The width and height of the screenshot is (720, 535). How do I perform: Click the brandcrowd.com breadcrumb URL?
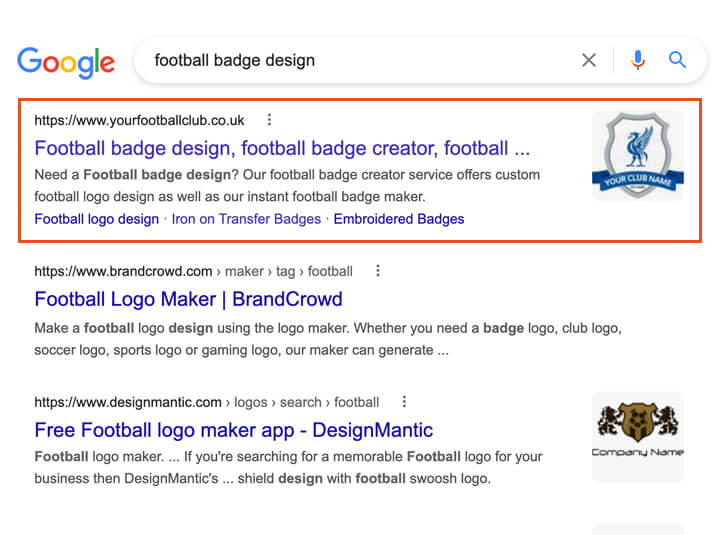point(193,271)
